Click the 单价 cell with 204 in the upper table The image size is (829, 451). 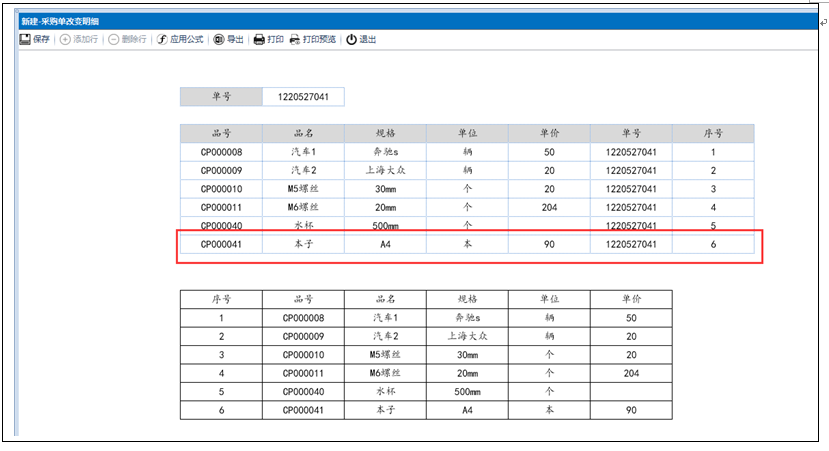click(x=549, y=207)
